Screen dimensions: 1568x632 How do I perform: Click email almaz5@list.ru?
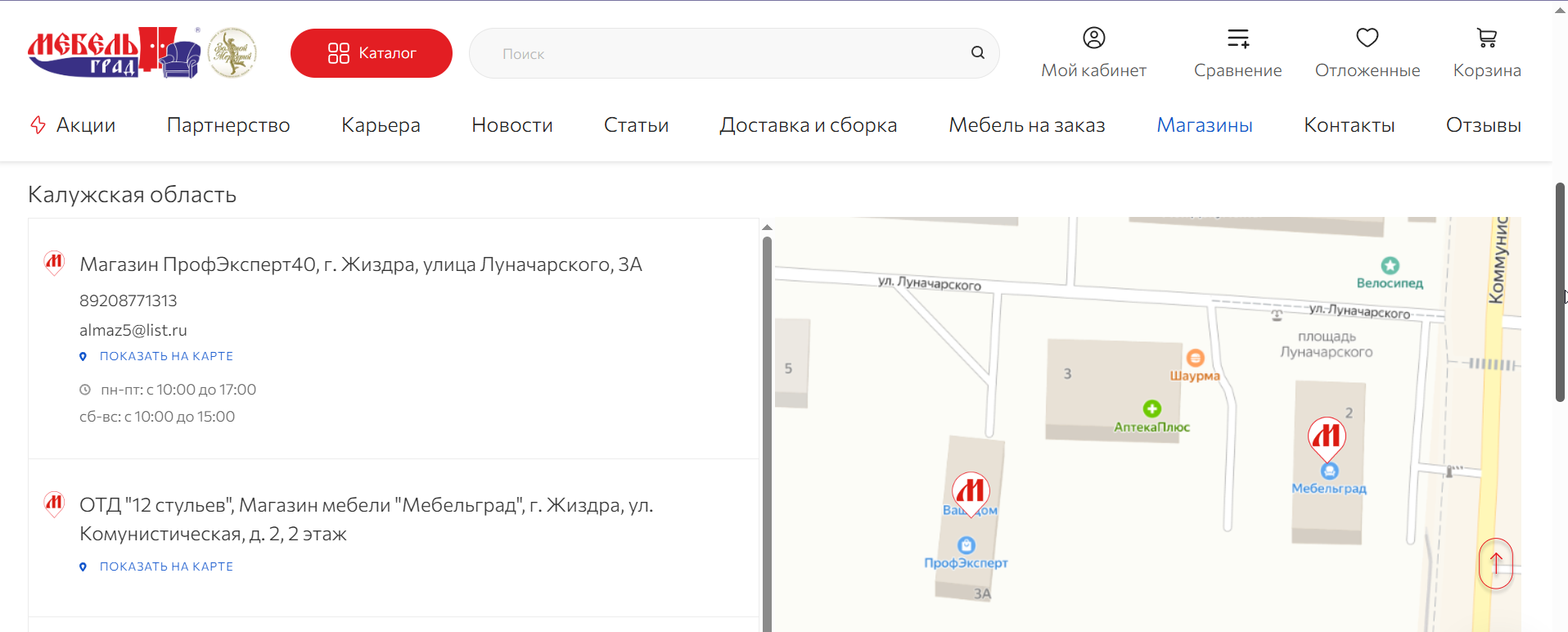pos(133,330)
